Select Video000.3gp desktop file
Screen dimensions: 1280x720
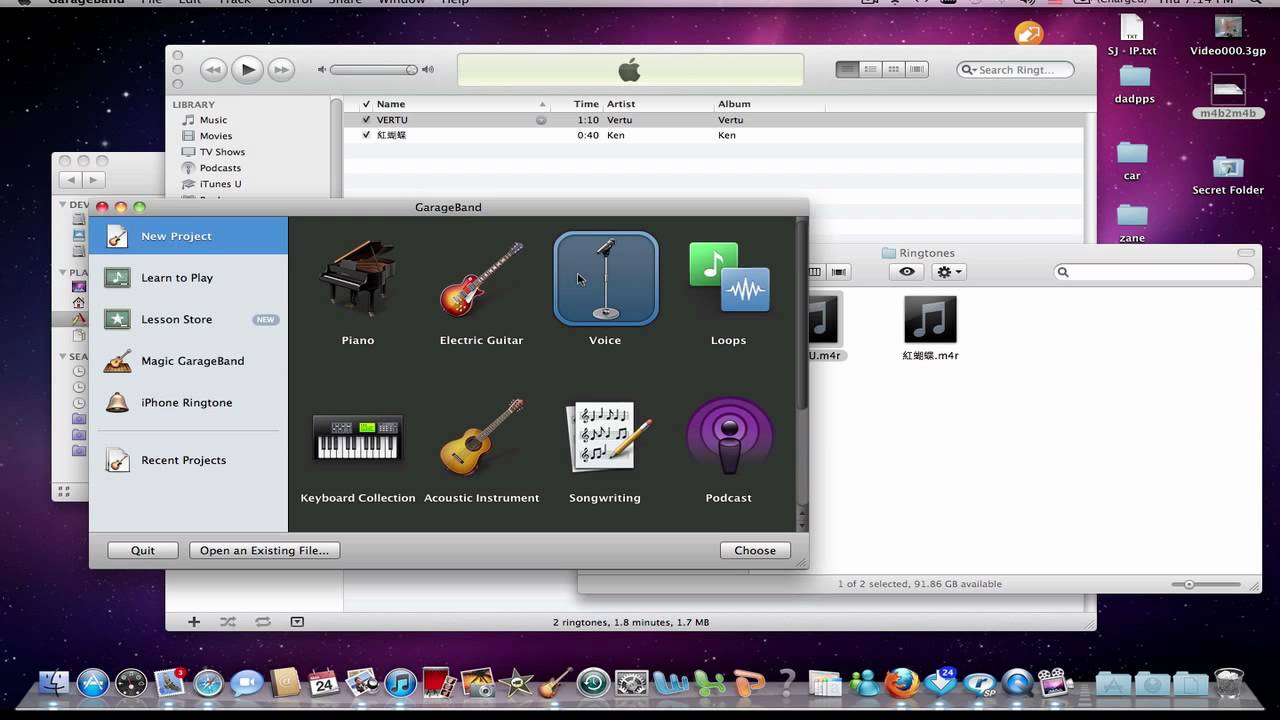click(x=1228, y=35)
